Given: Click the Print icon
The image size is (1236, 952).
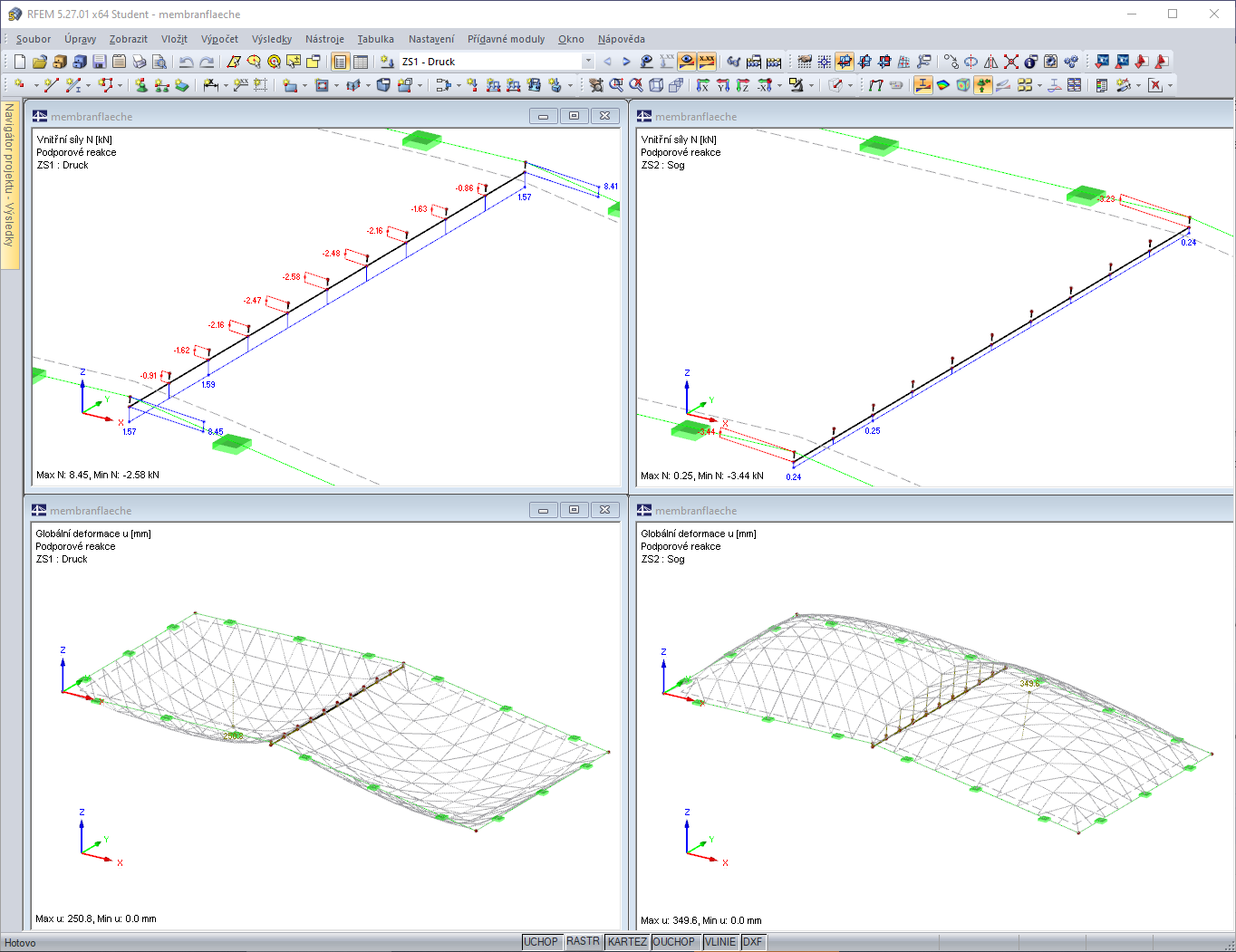Looking at the screenshot, I should pos(140,62).
